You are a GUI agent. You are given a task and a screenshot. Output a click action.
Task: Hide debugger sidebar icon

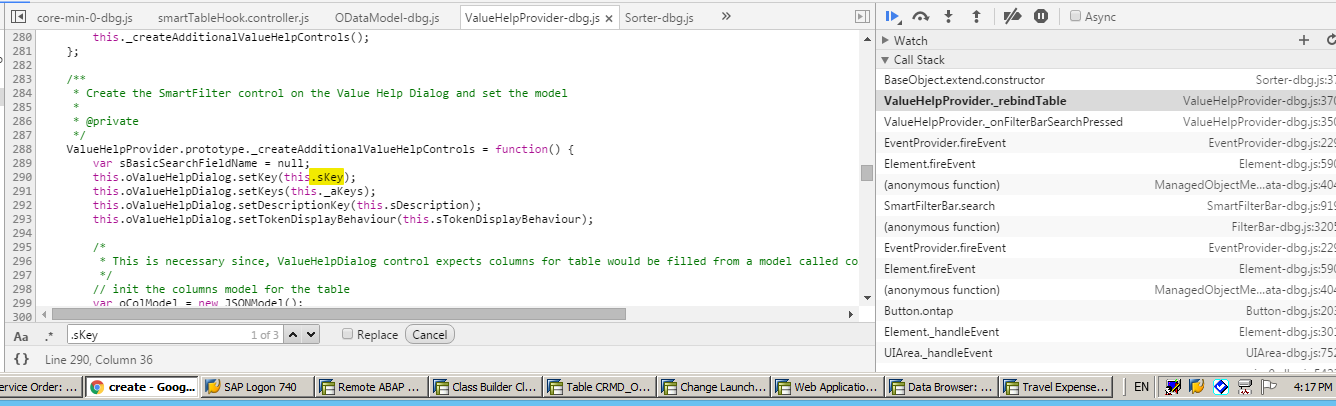(861, 17)
